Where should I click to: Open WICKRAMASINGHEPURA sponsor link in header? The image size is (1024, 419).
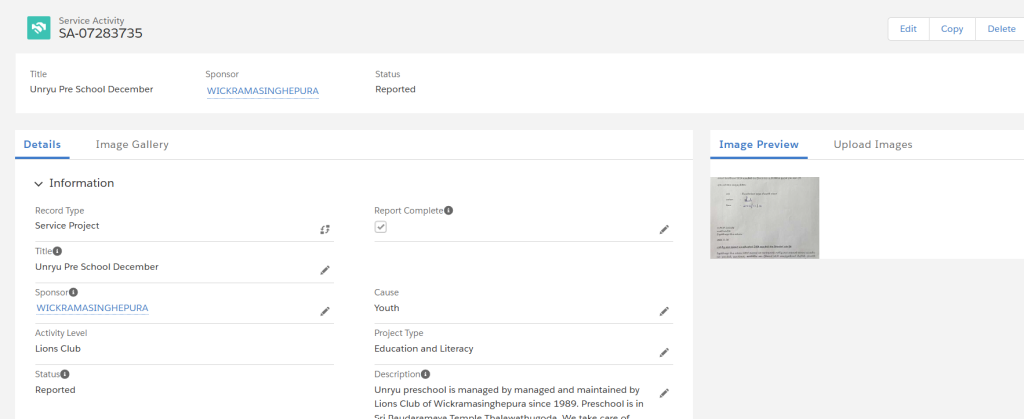(x=263, y=91)
